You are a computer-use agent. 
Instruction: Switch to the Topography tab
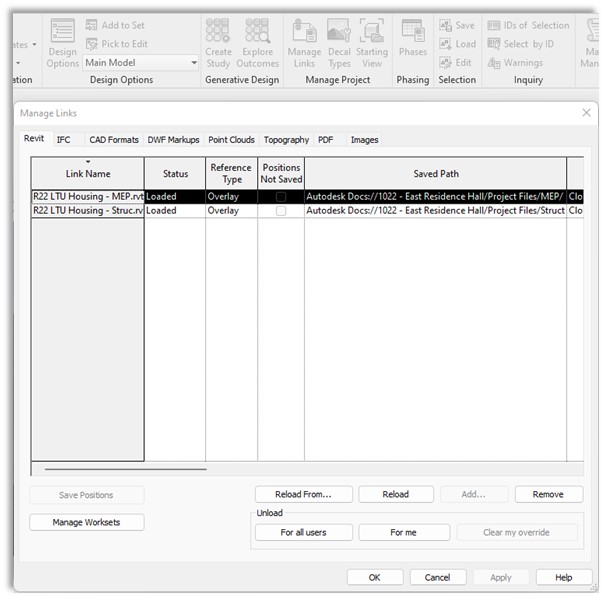[287, 140]
